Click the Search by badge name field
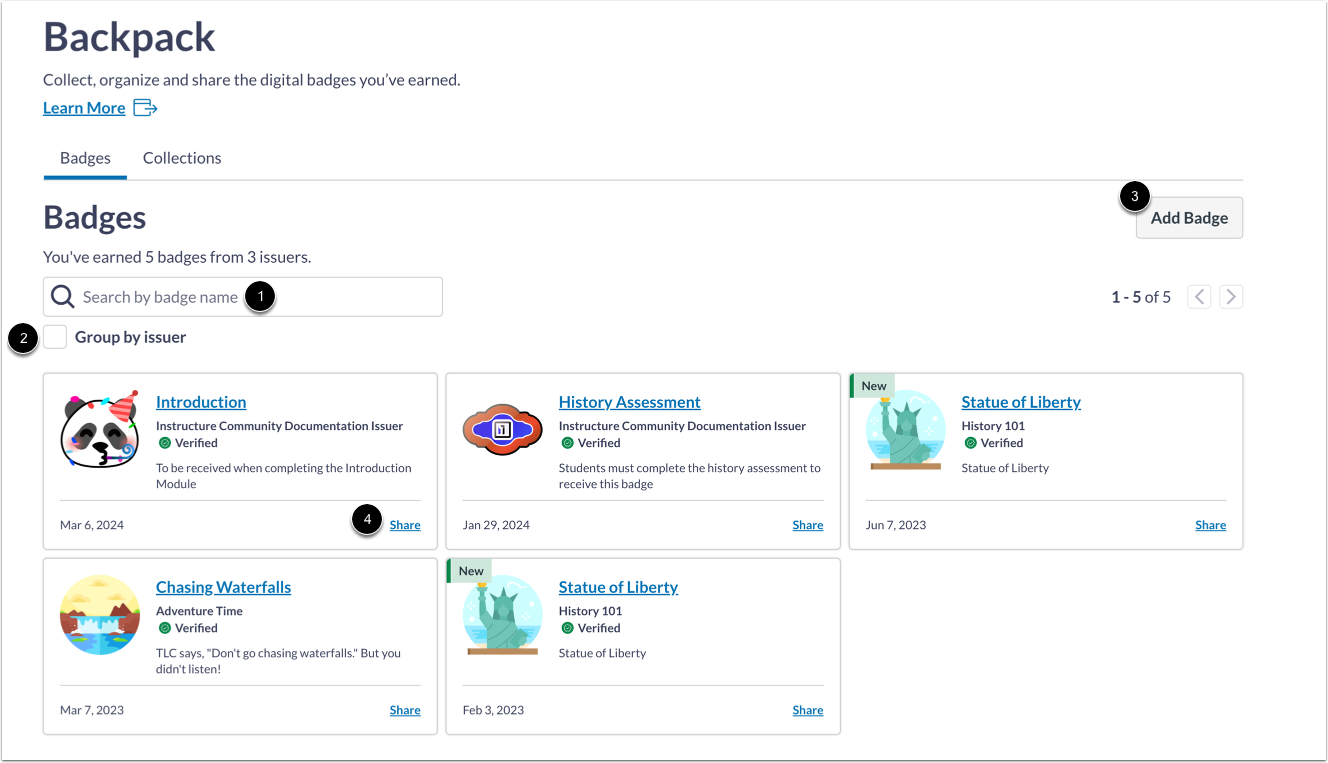Image resolution: width=1328 pixels, height=763 pixels. [240, 296]
